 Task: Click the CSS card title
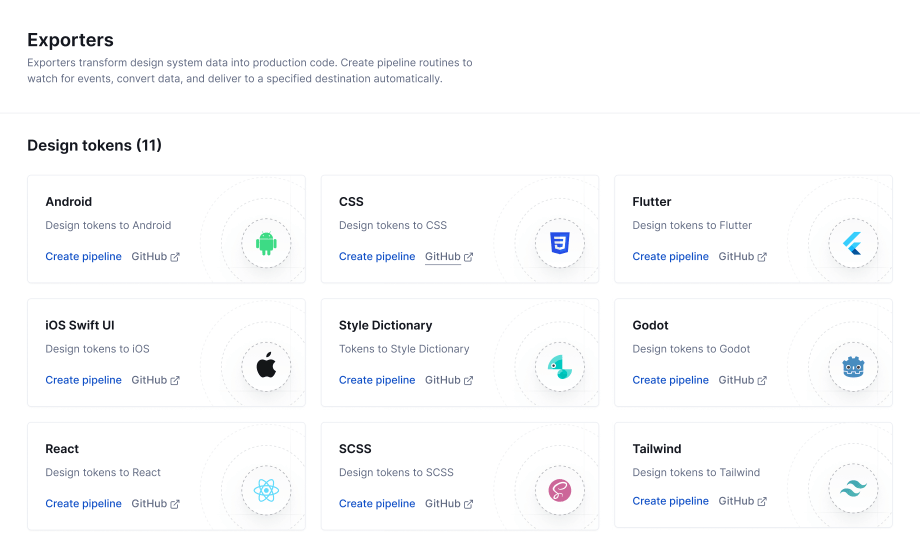[351, 202]
